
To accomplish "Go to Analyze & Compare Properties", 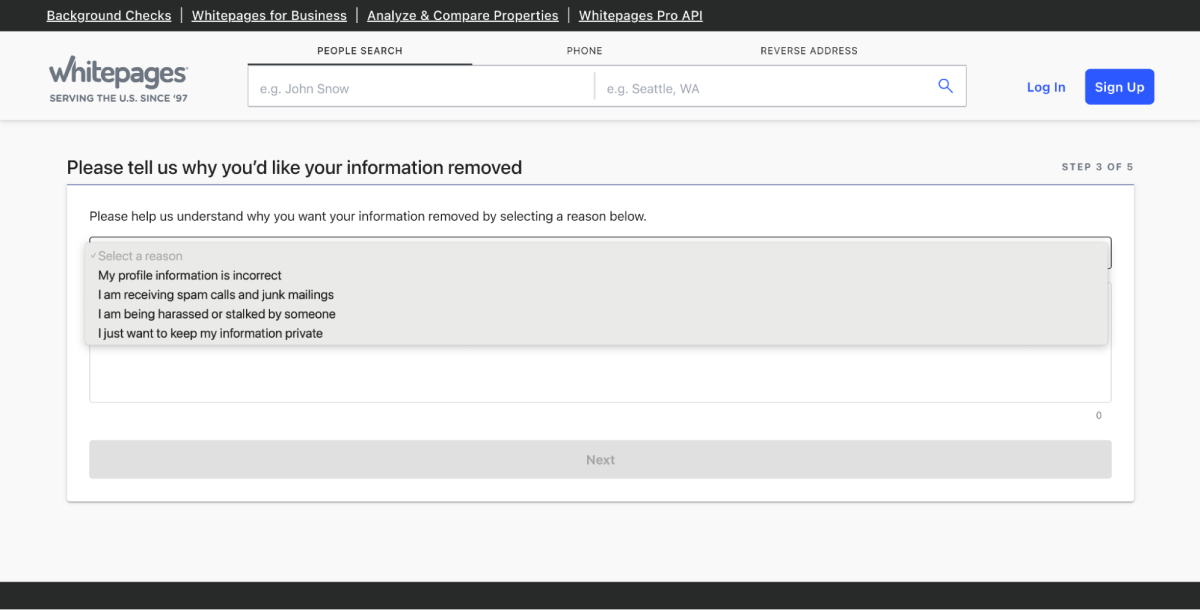I will tap(462, 16).
